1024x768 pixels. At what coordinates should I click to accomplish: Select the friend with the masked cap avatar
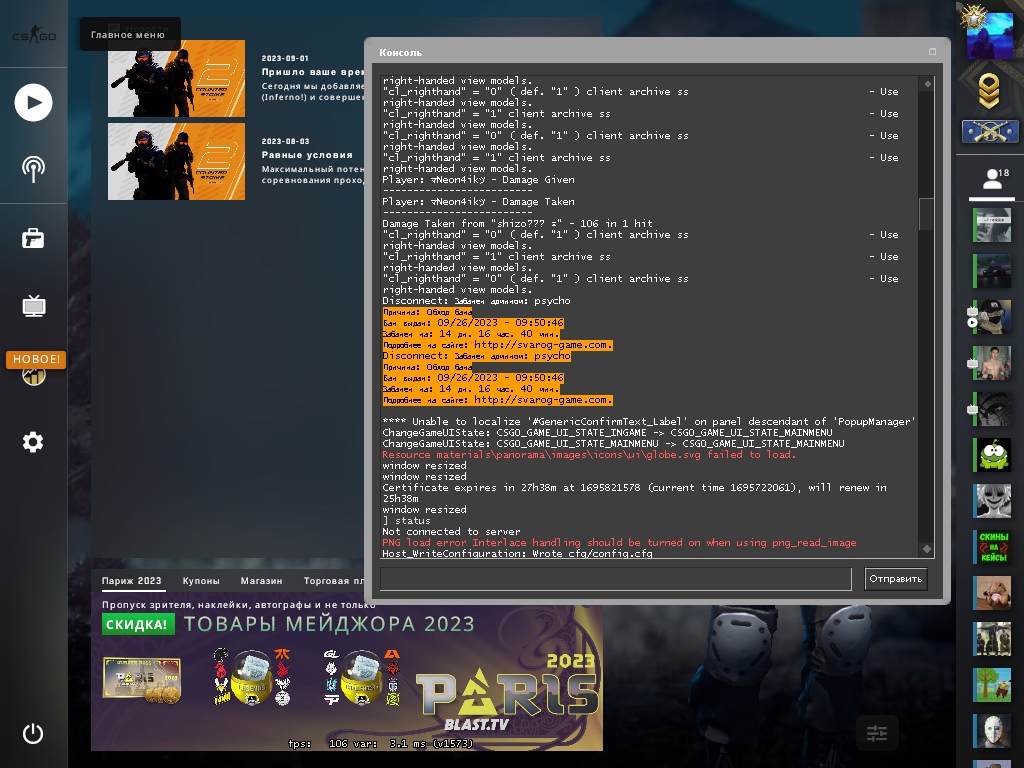(x=993, y=317)
